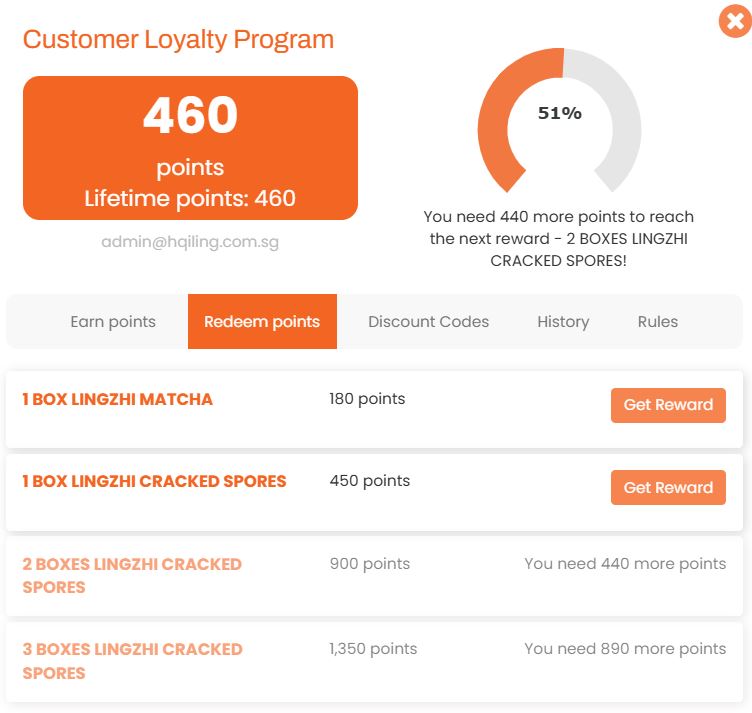Click the large 460 points balance

coord(190,116)
